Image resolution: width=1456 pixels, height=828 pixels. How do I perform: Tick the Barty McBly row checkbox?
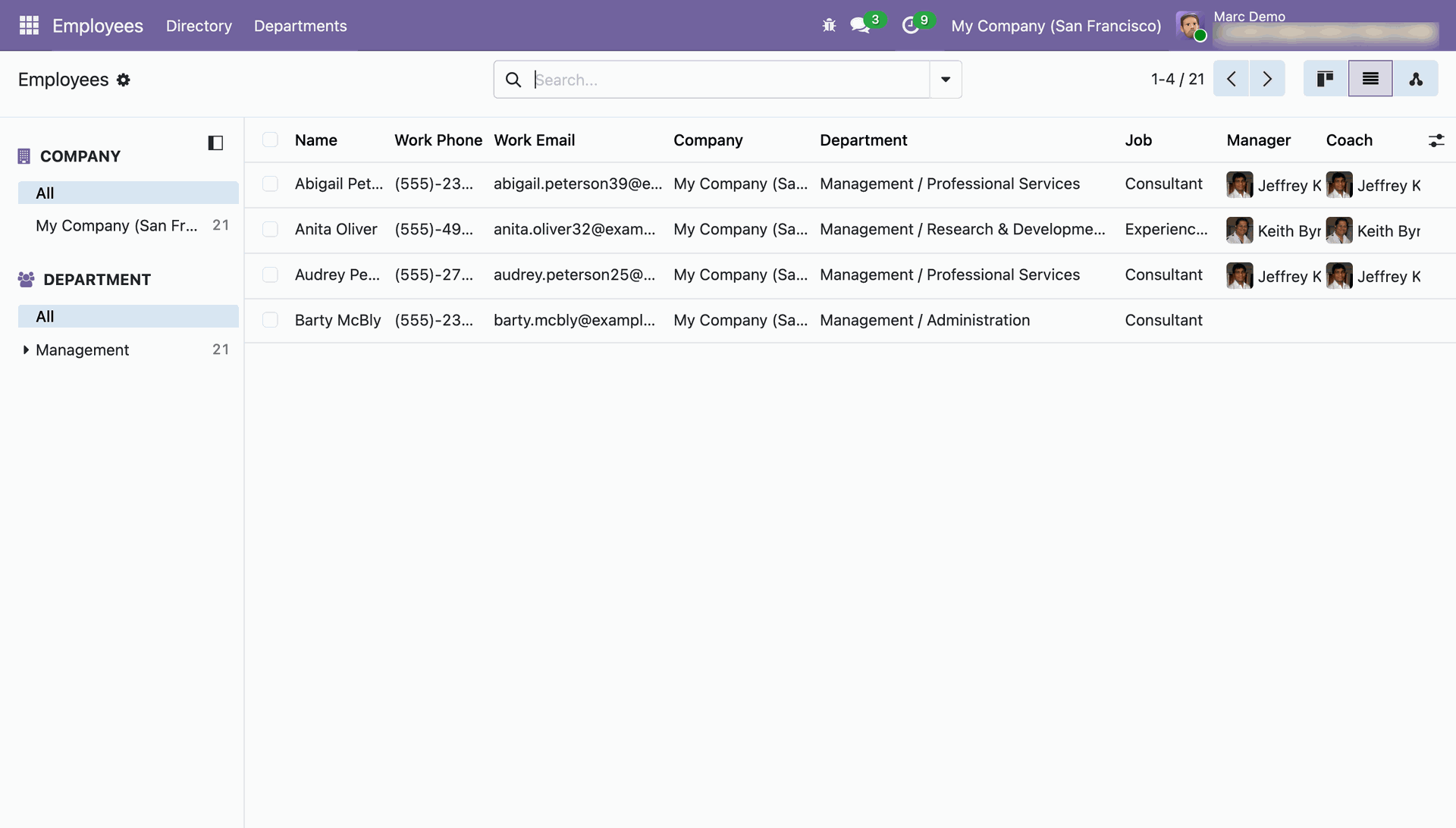tap(270, 320)
